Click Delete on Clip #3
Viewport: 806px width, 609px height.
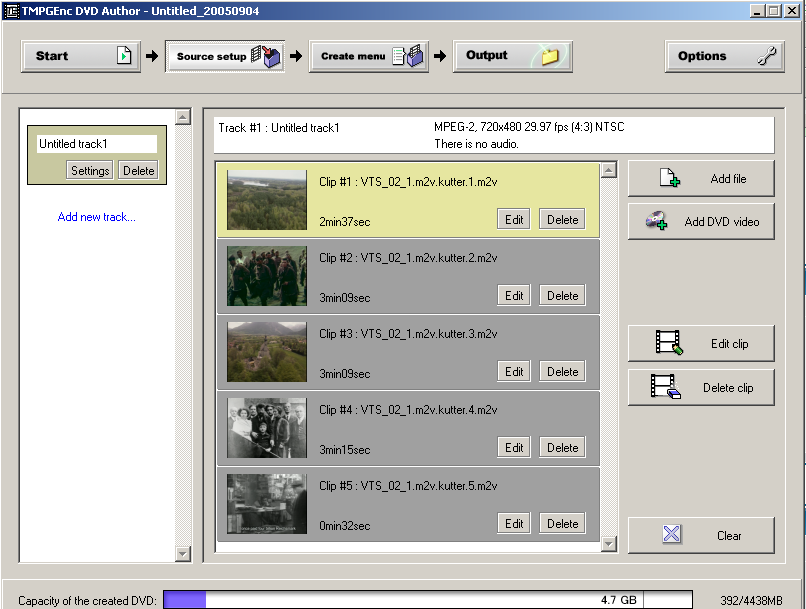click(562, 372)
